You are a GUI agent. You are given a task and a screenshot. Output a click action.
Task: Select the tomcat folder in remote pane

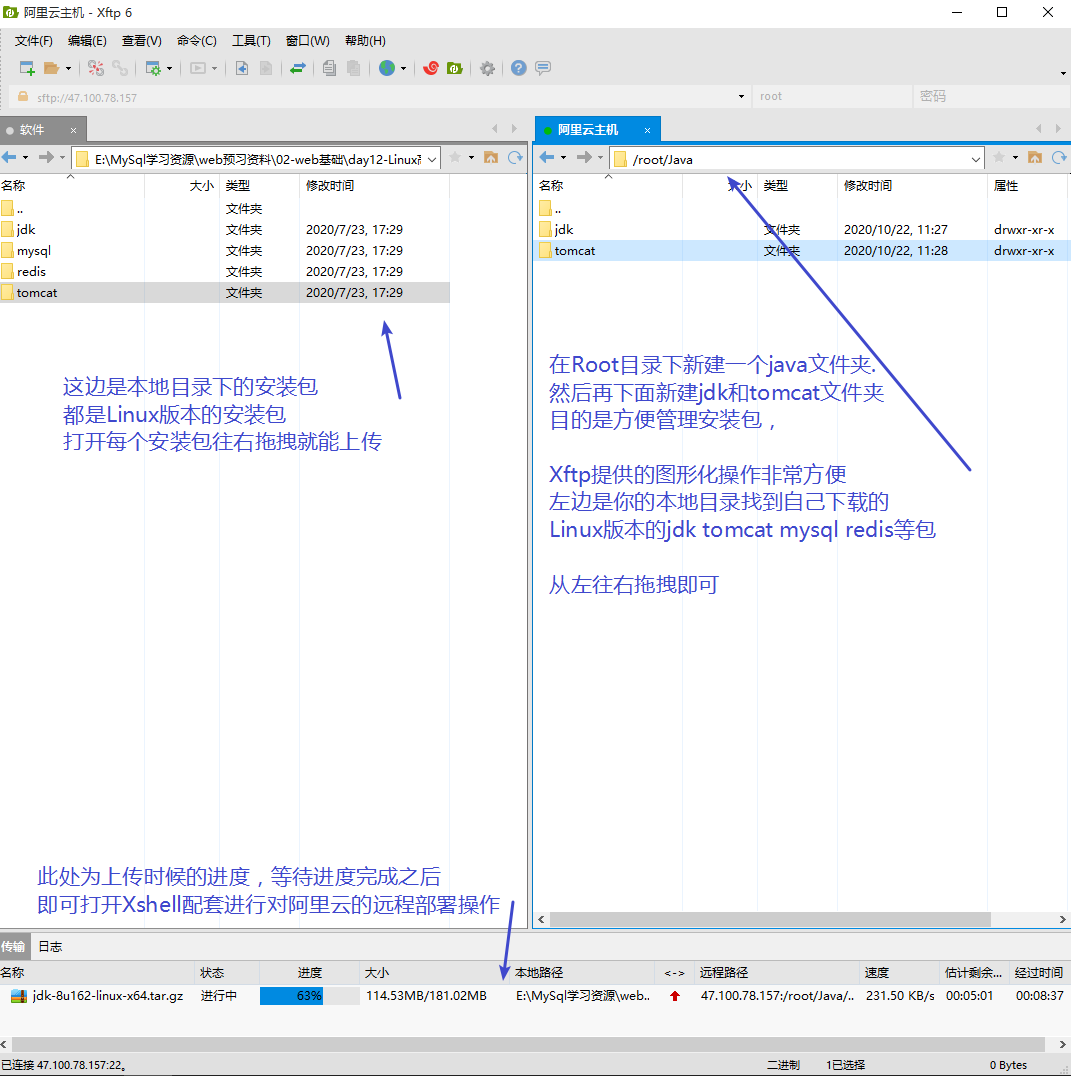[801, 250]
